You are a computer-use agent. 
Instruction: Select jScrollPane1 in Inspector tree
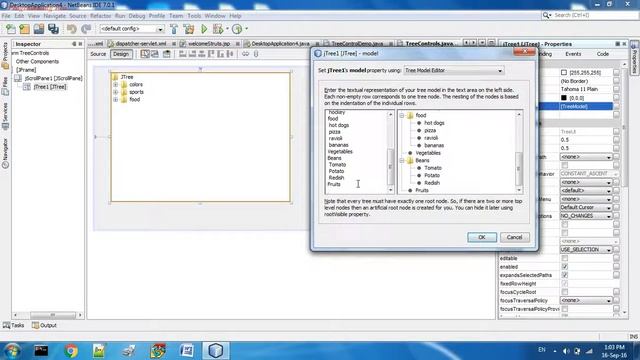pyautogui.click(x=53, y=78)
